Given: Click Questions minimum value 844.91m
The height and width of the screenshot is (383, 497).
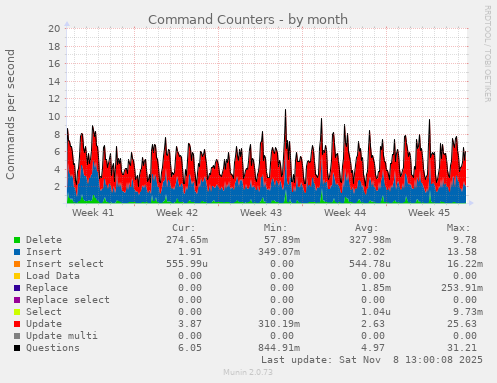Looking at the screenshot, I should point(279,348).
